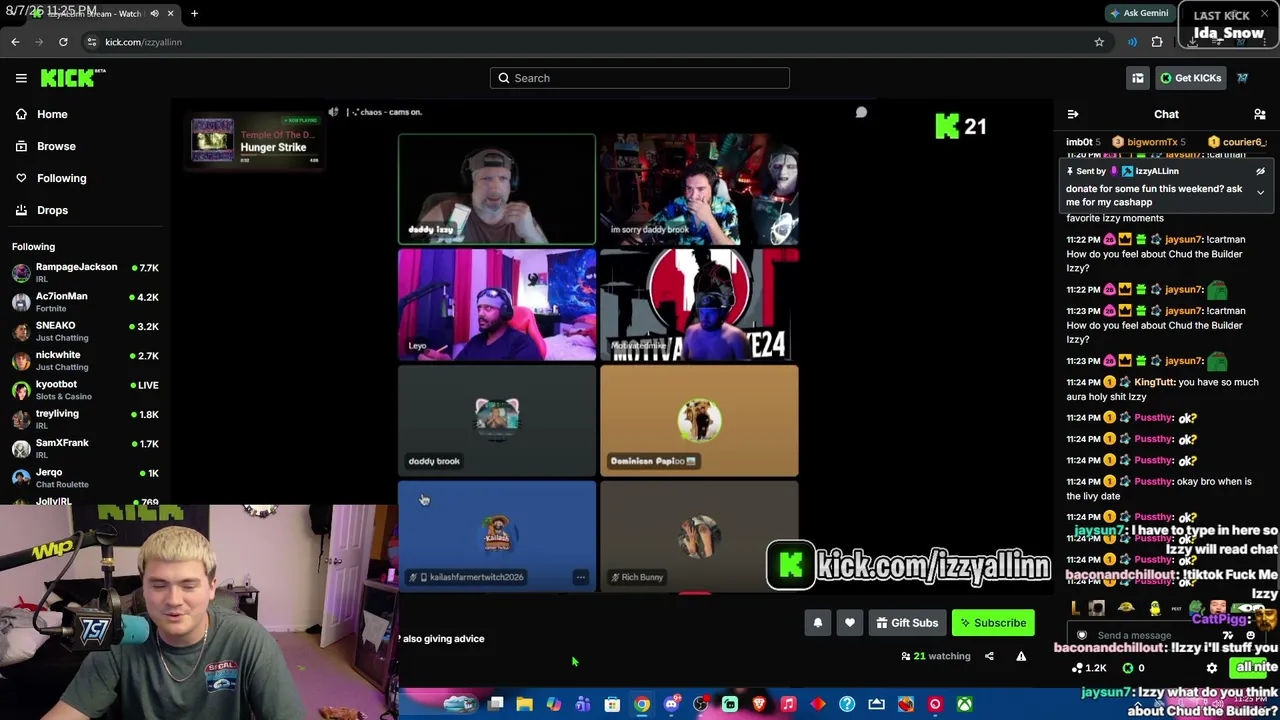The height and width of the screenshot is (720, 1280).
Task: Toggle stream notifications bell
Action: [817, 623]
